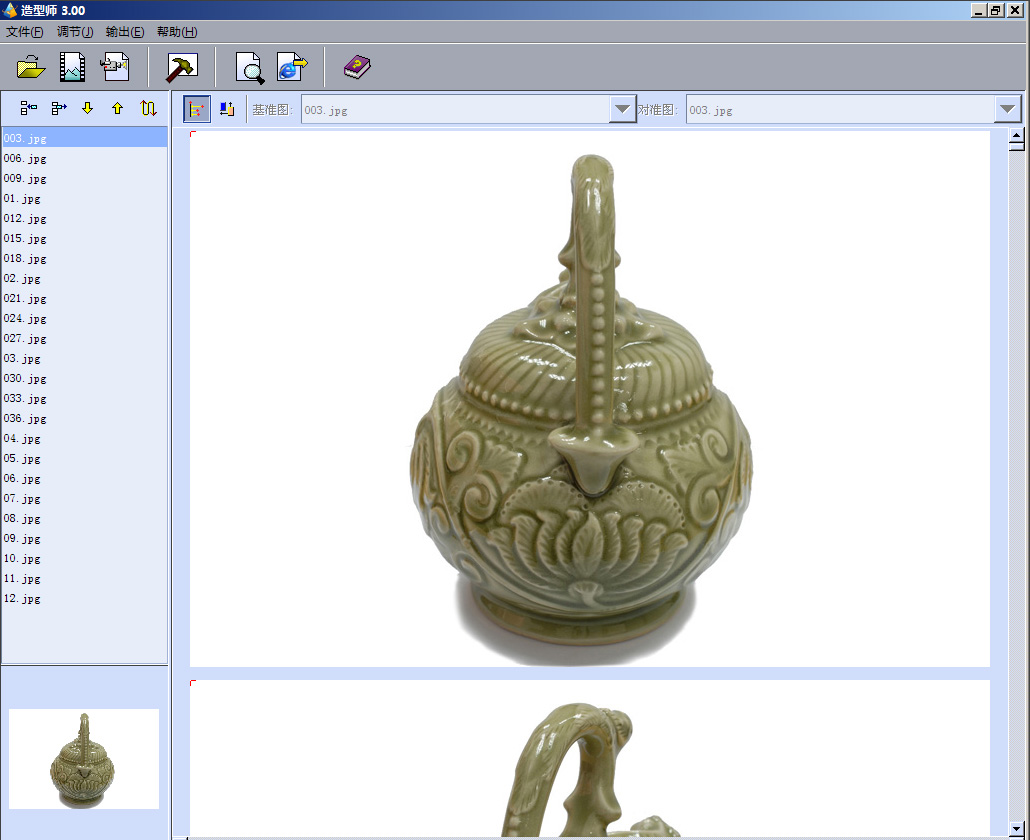Select 10.jpg in the file list
Viewport: 1030px width, 840px height.
85,559
